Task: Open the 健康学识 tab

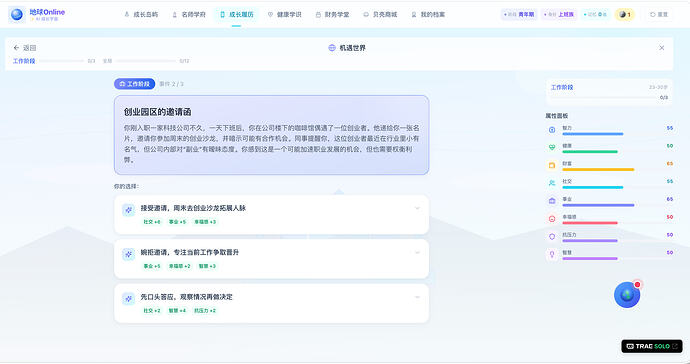Action: (x=284, y=15)
